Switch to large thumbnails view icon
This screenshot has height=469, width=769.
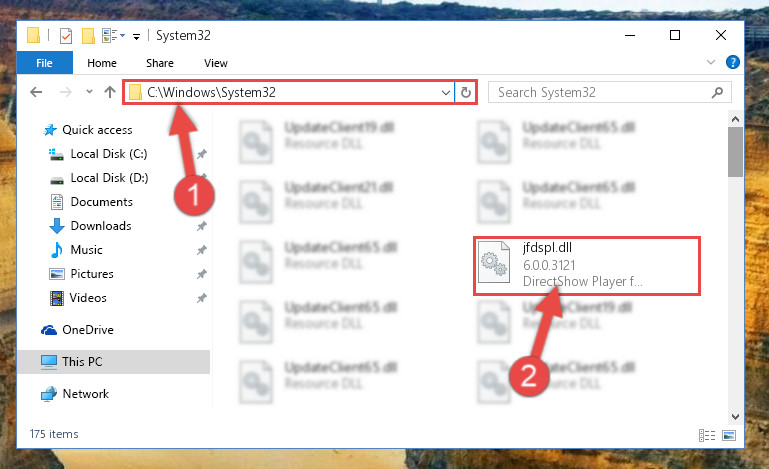(x=729, y=435)
